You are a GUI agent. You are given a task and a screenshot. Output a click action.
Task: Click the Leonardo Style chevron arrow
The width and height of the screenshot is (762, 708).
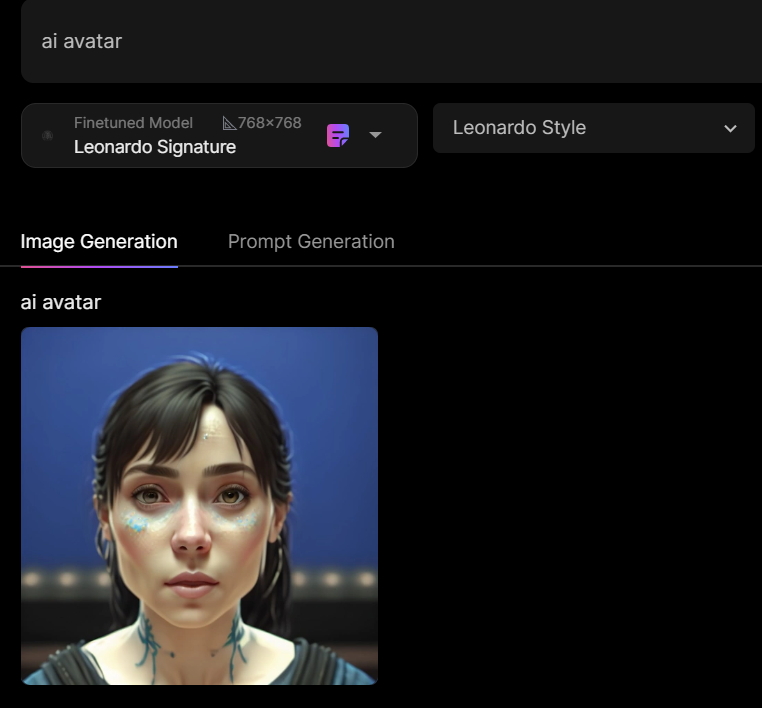pyautogui.click(x=730, y=128)
